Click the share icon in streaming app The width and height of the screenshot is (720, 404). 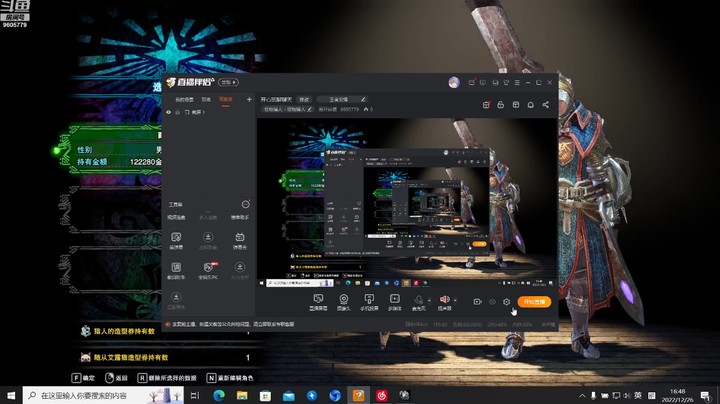coord(546,105)
